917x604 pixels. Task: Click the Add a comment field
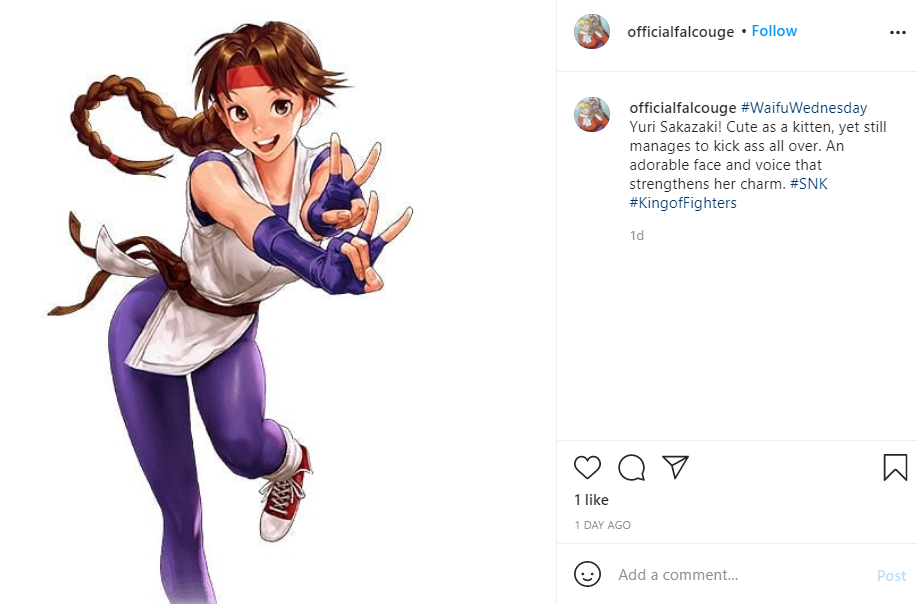point(743,575)
